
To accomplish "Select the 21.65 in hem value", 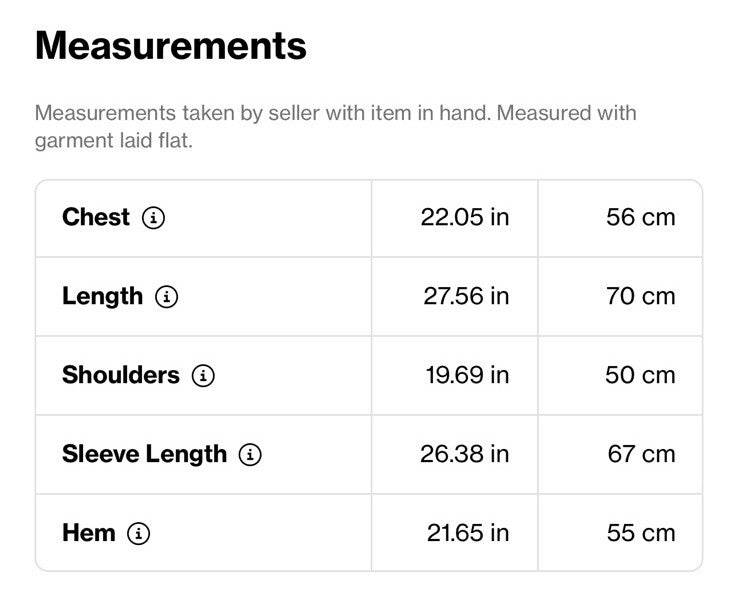I will coord(468,533).
